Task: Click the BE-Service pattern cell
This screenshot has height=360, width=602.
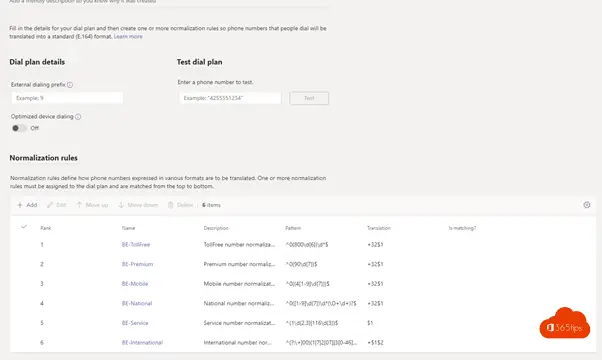Action: coord(312,323)
